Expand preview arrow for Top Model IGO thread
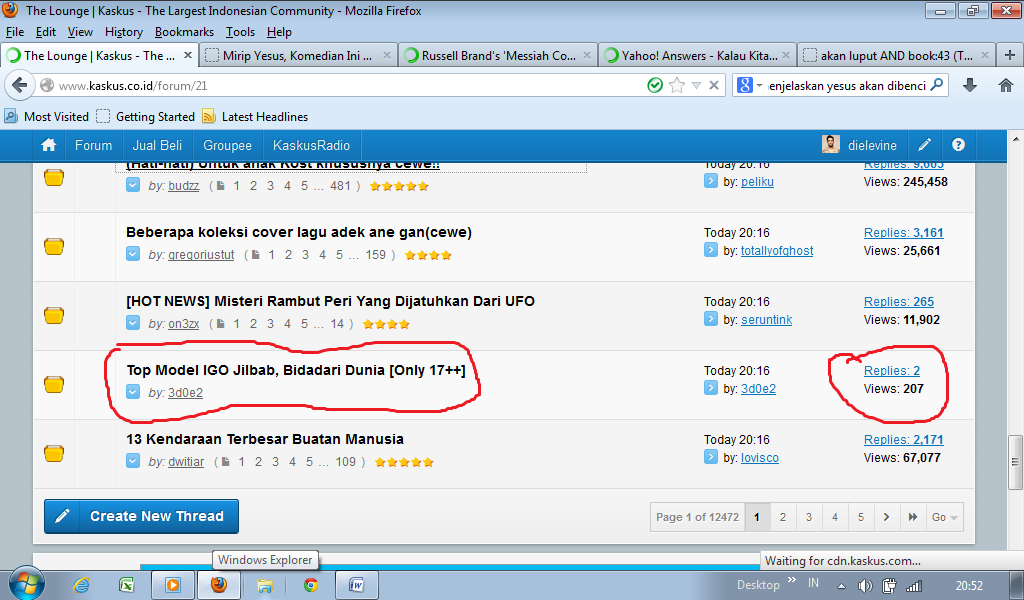1024x600 pixels. point(133,392)
